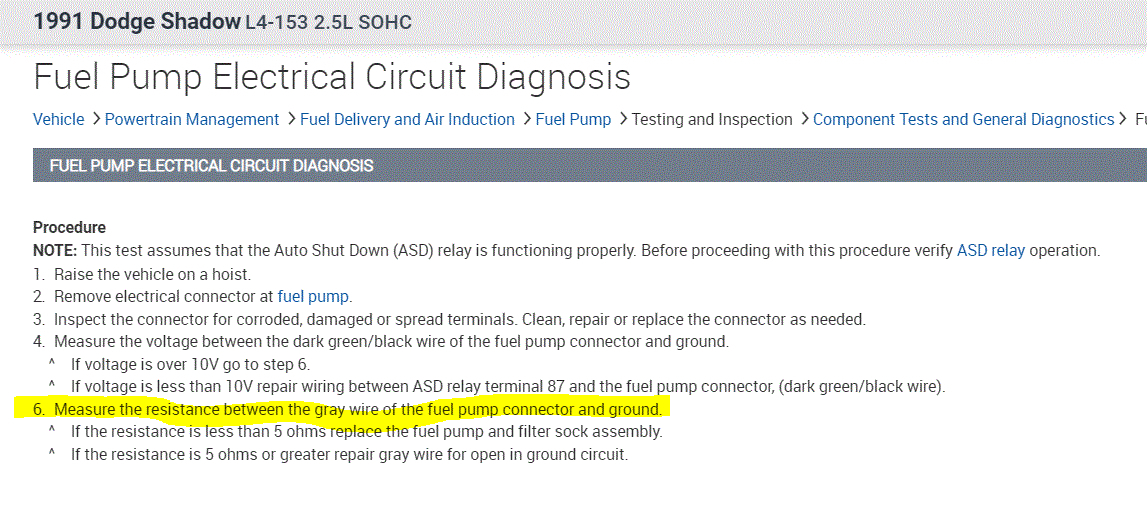This screenshot has height=530, width=1147.
Task: Click the chevron before Testing and Inspection
Action: coord(622,119)
